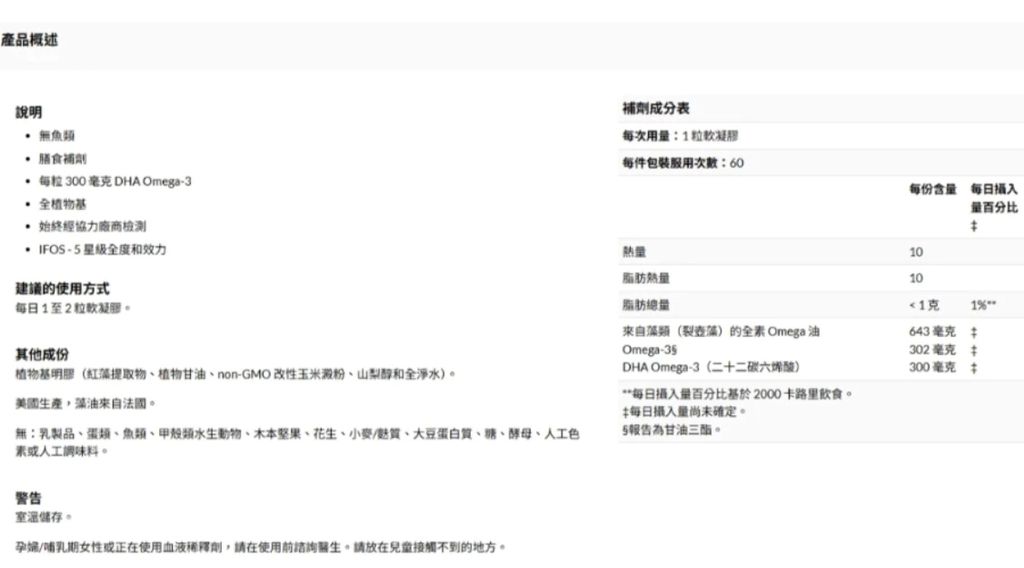Viewport: 1024px width, 568px height.
Task: Click the 膳食補劑 bullet item
Action: click(x=62, y=158)
